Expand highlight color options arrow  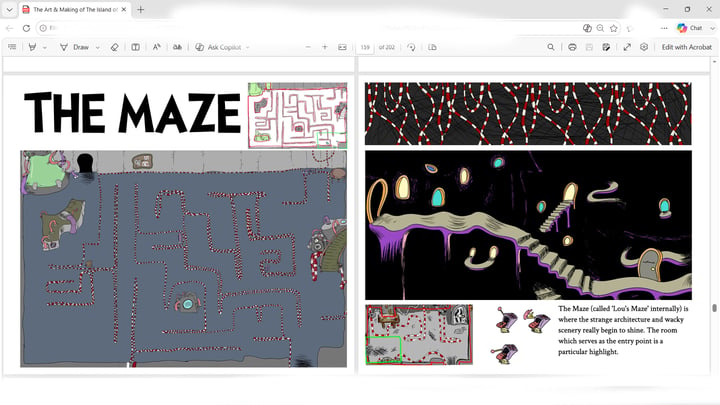click(45, 47)
